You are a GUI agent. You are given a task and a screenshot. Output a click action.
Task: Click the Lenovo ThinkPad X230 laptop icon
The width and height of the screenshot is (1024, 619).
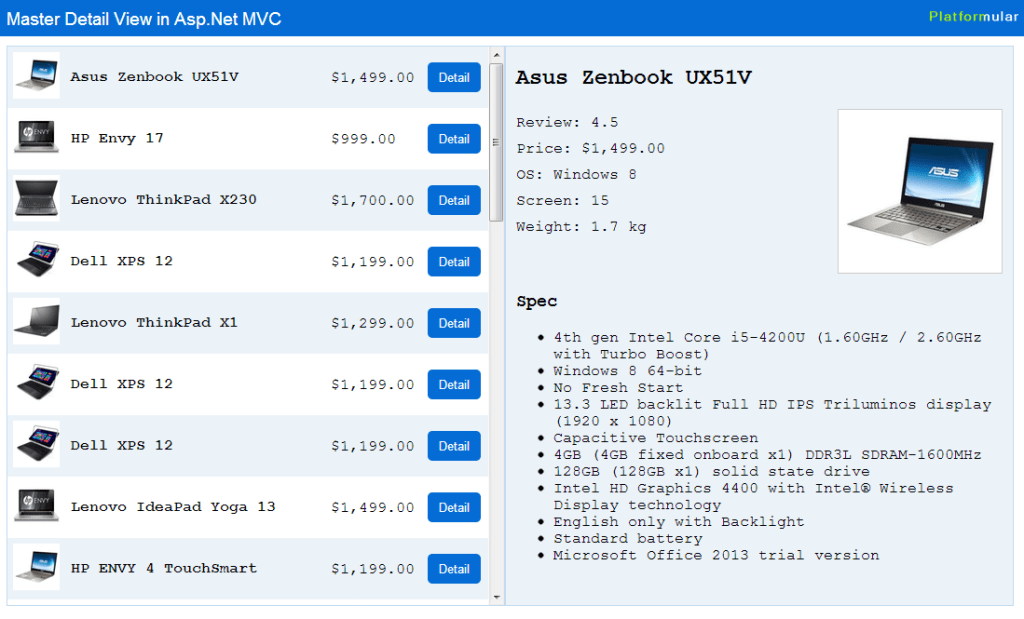tap(36, 200)
